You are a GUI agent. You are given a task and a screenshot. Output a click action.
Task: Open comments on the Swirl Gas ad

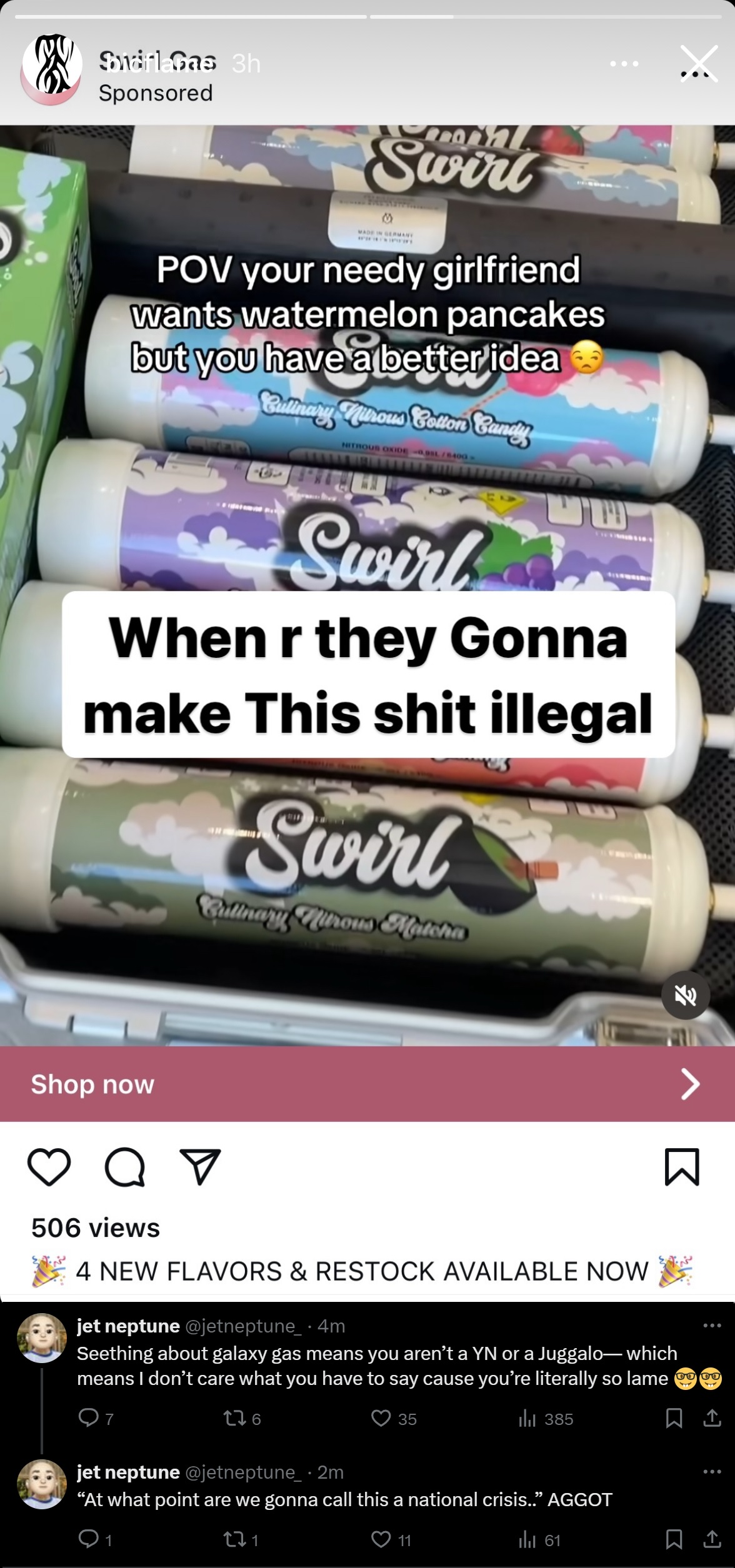pyautogui.click(x=125, y=1167)
